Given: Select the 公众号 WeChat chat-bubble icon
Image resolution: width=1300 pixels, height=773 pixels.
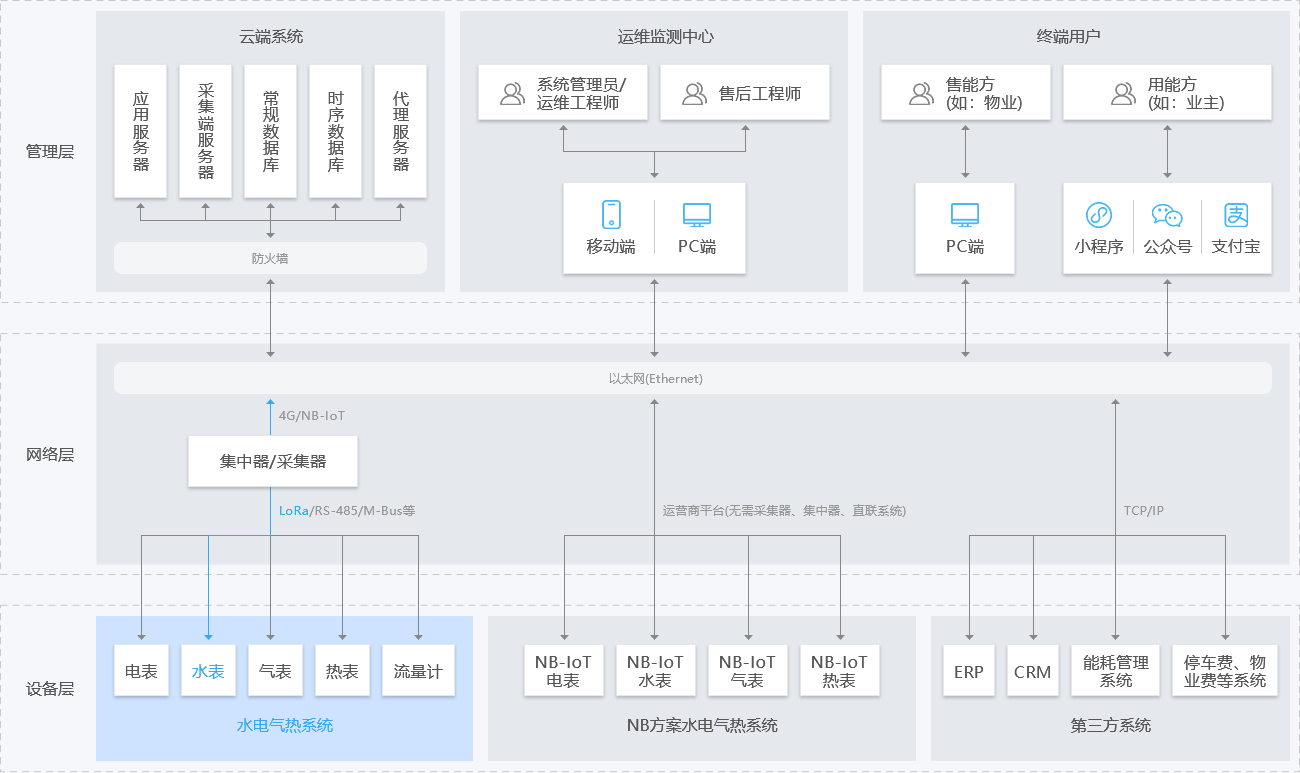Looking at the screenshot, I should coord(1167,215).
